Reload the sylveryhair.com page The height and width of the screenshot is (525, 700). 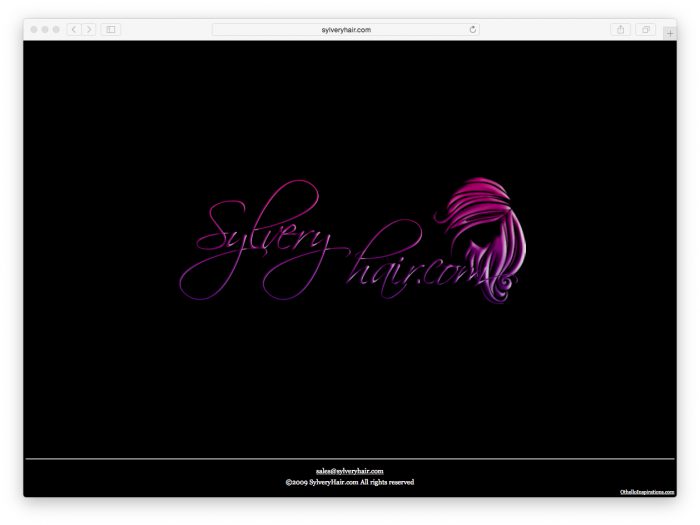[x=472, y=30]
